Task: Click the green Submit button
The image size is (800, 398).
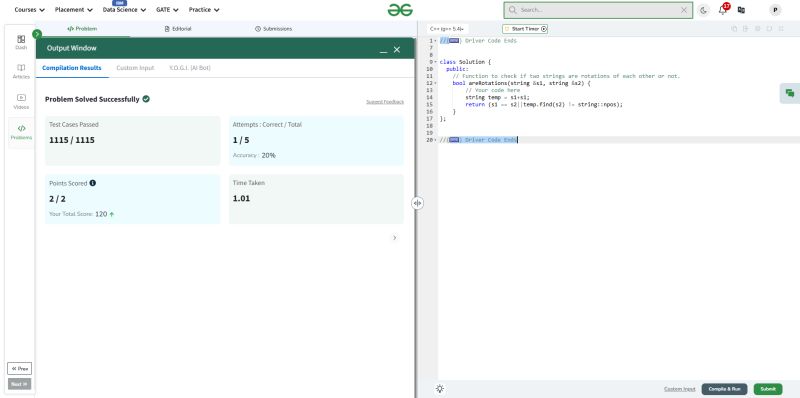Action: (768, 389)
